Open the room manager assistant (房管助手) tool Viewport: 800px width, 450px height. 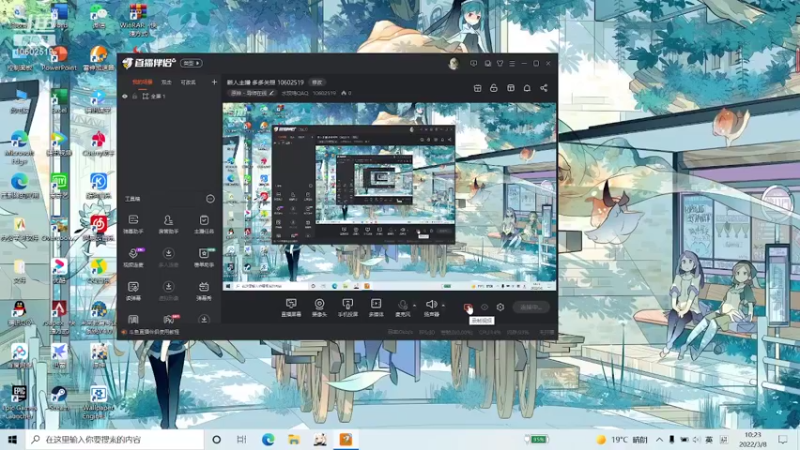pos(168,224)
